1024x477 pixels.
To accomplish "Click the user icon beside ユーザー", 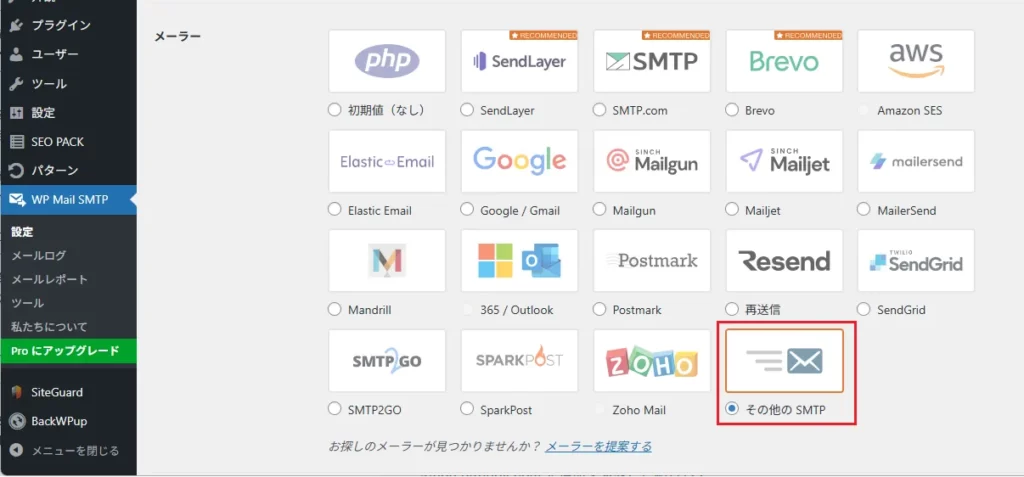I will coord(17,55).
